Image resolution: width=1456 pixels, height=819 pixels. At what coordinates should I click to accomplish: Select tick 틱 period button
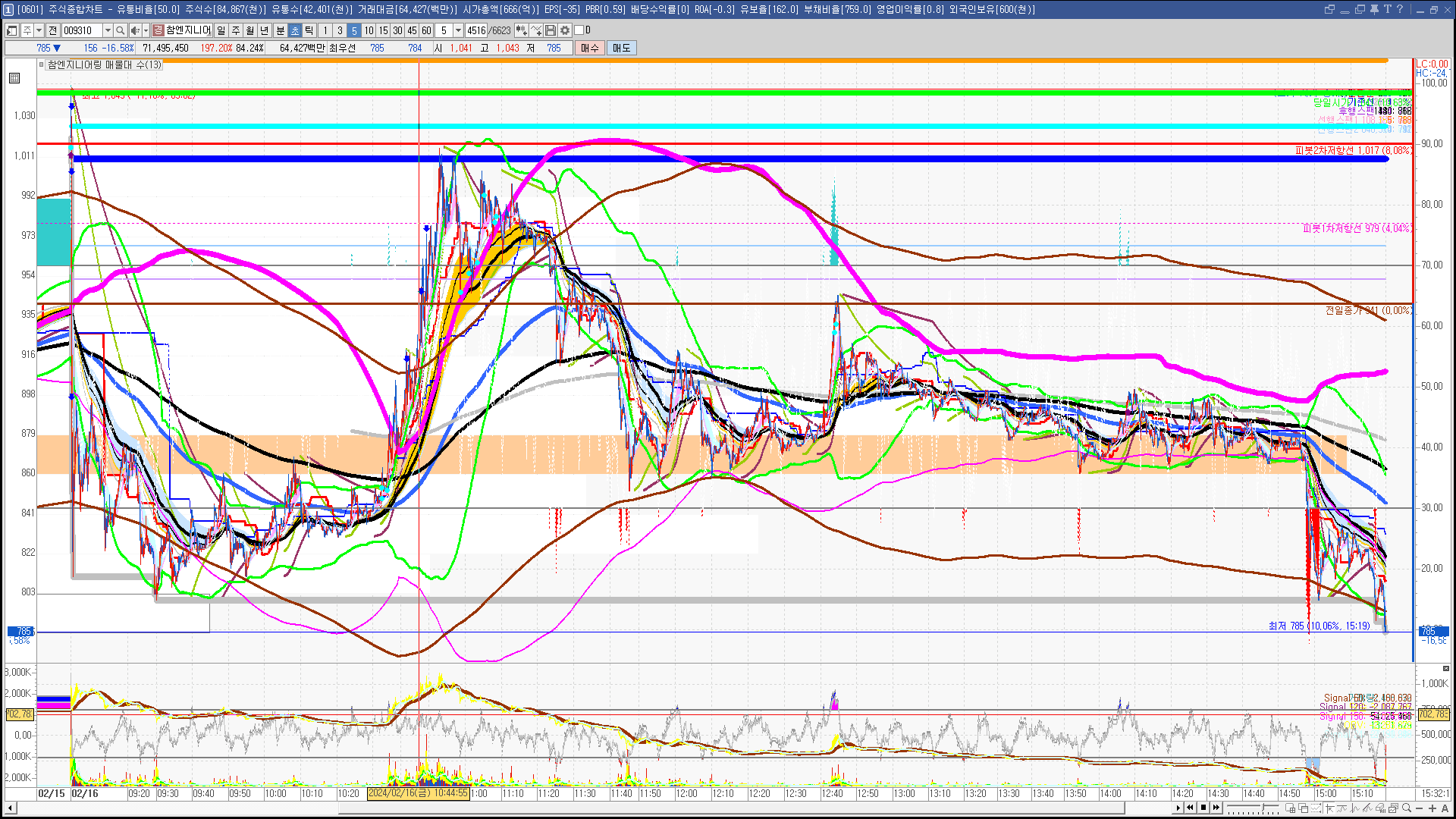tap(309, 30)
